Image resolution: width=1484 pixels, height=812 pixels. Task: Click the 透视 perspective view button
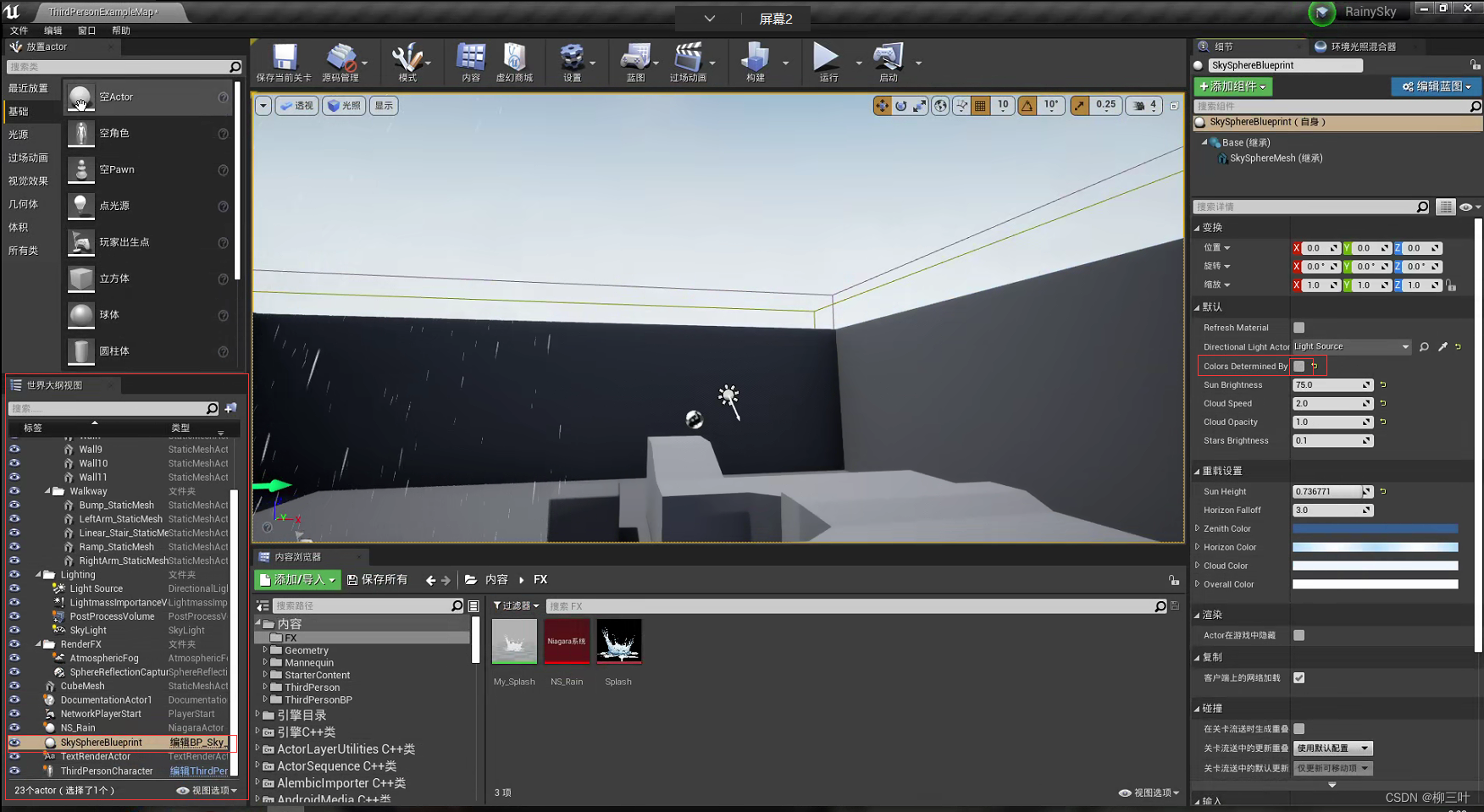click(x=297, y=106)
